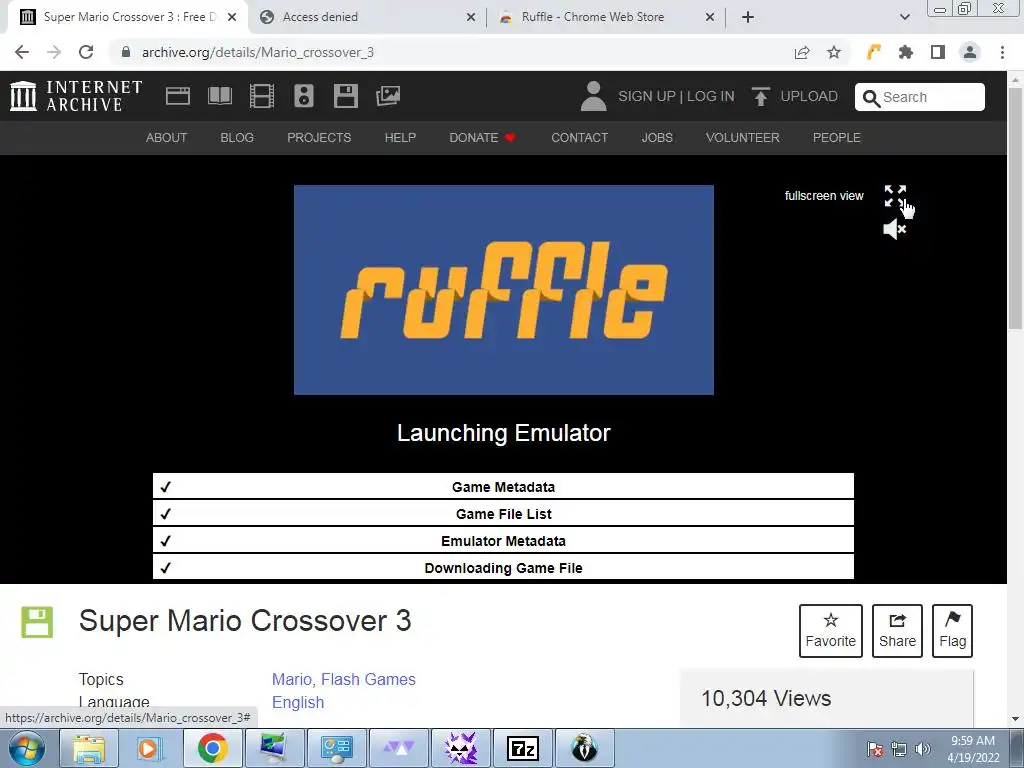Image resolution: width=1024 pixels, height=768 pixels.
Task: Open File Explorer from taskbar
Action: (x=89, y=748)
